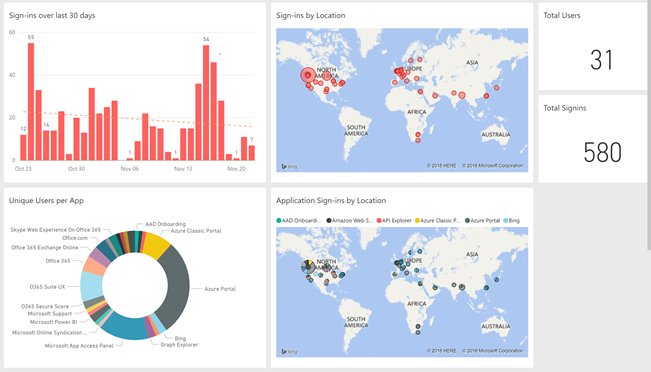Click the Bing logo on the sign-ins map

click(289, 166)
